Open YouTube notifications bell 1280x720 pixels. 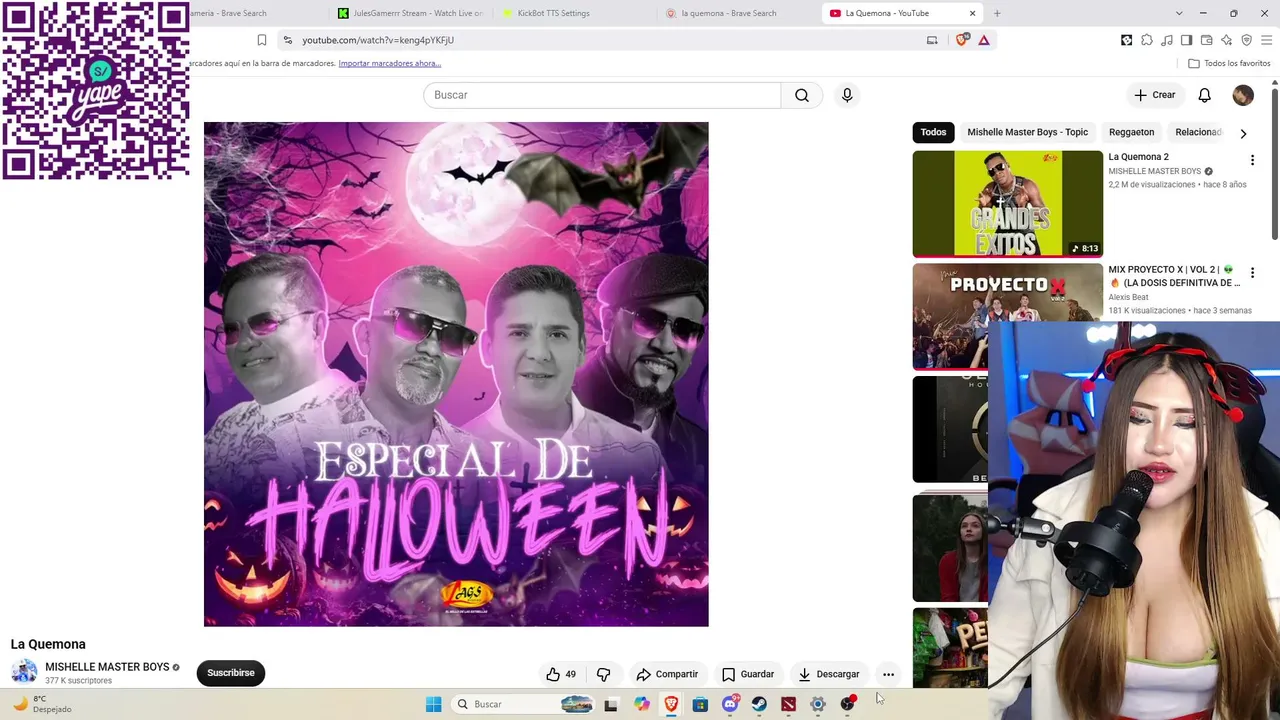pyautogui.click(x=1204, y=95)
